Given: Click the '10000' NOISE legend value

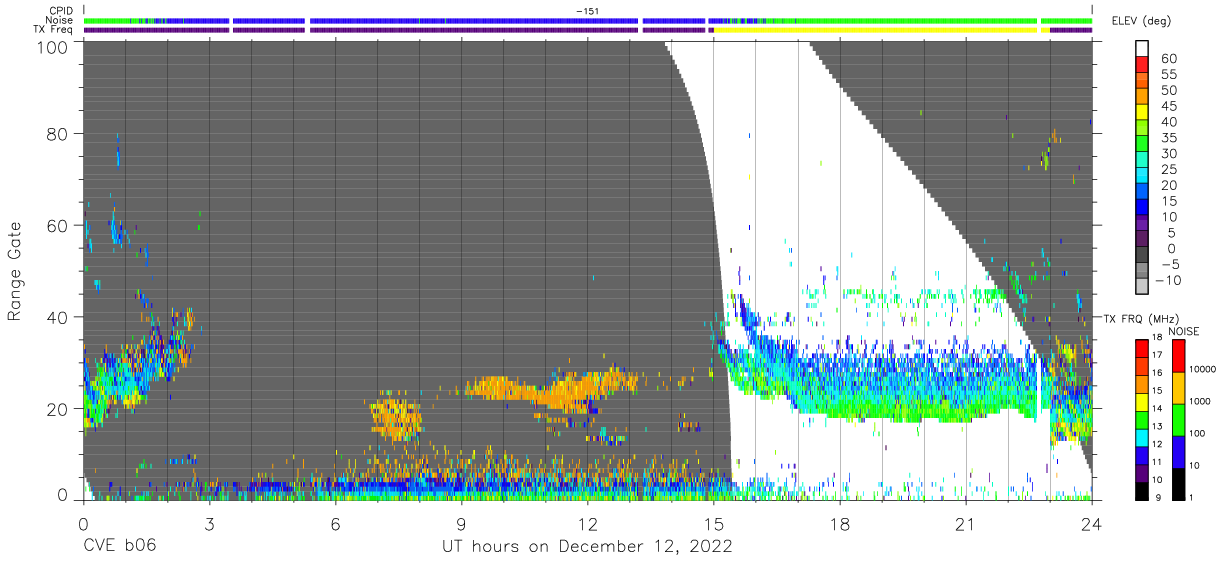Looking at the screenshot, I should click(x=1204, y=368).
